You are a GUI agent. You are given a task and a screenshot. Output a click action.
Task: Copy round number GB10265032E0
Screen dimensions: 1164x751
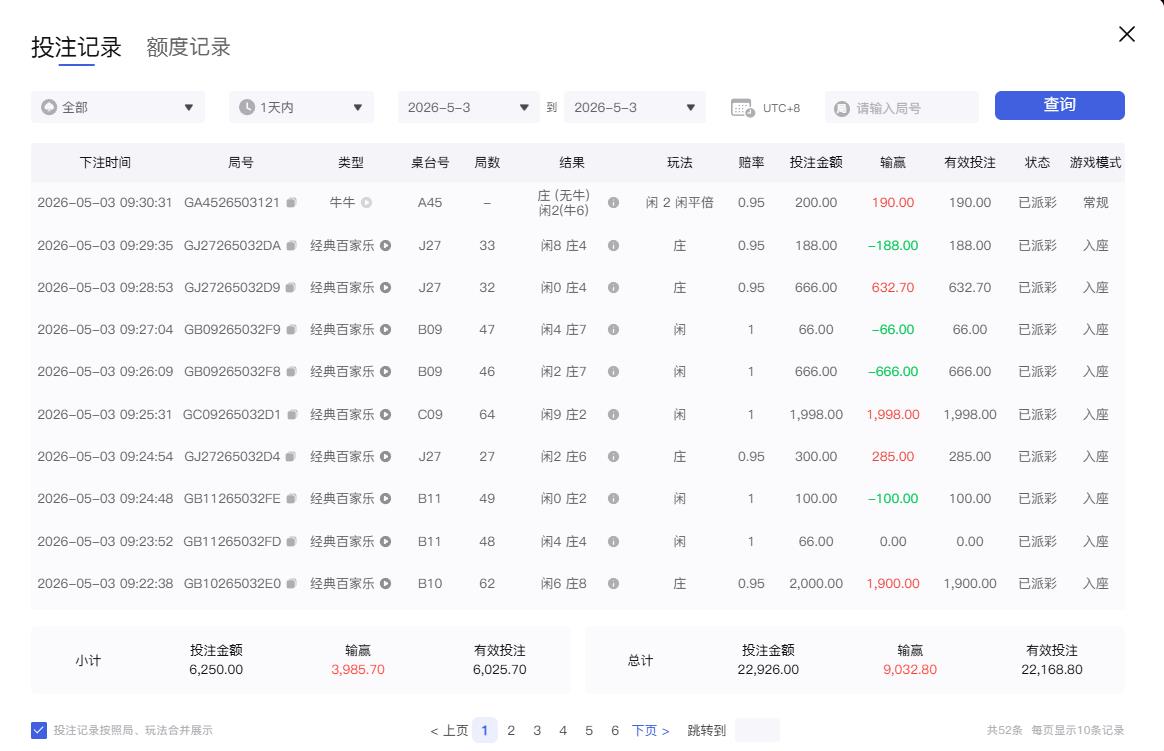click(292, 584)
